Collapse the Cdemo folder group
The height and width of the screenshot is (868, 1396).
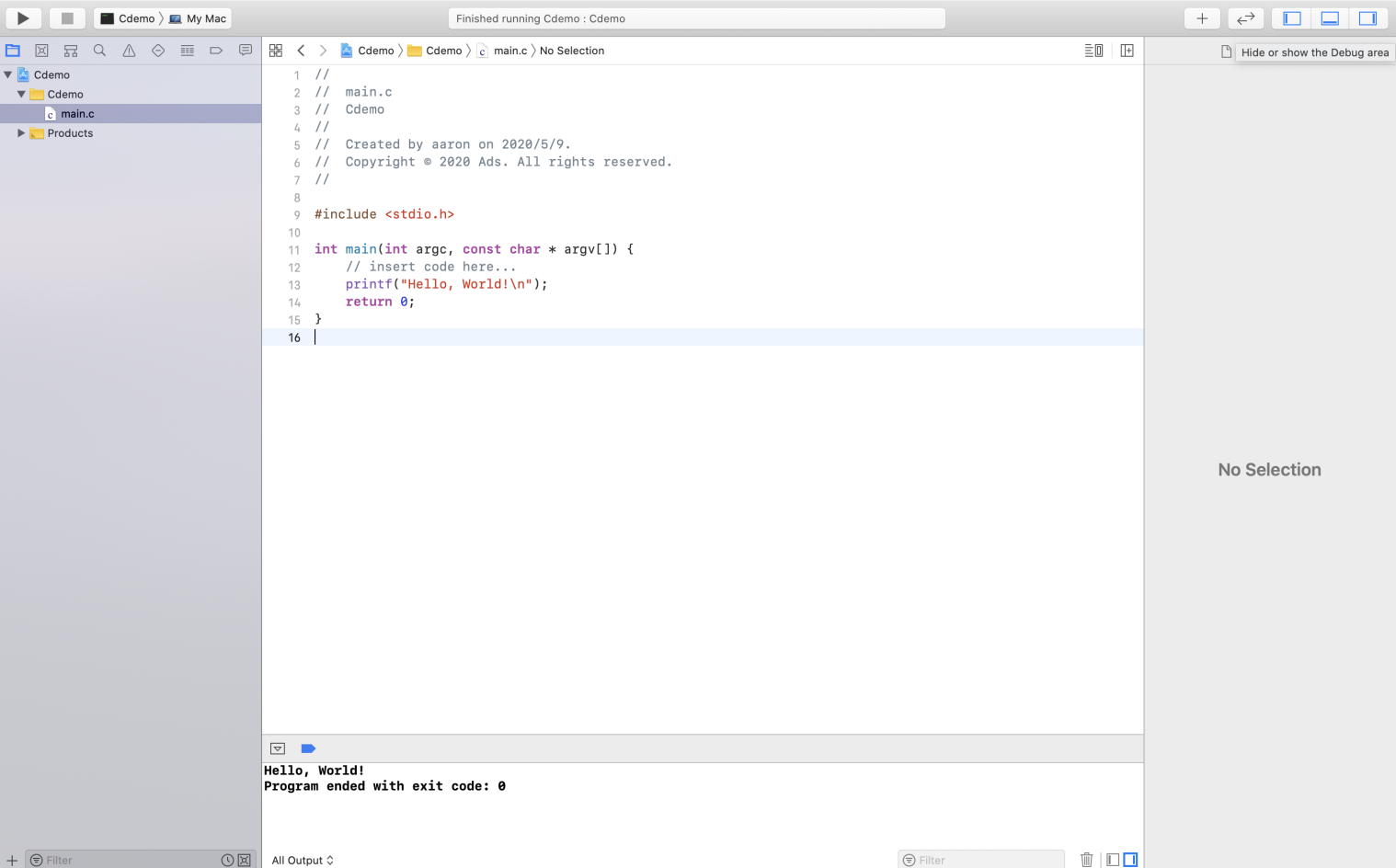21,94
